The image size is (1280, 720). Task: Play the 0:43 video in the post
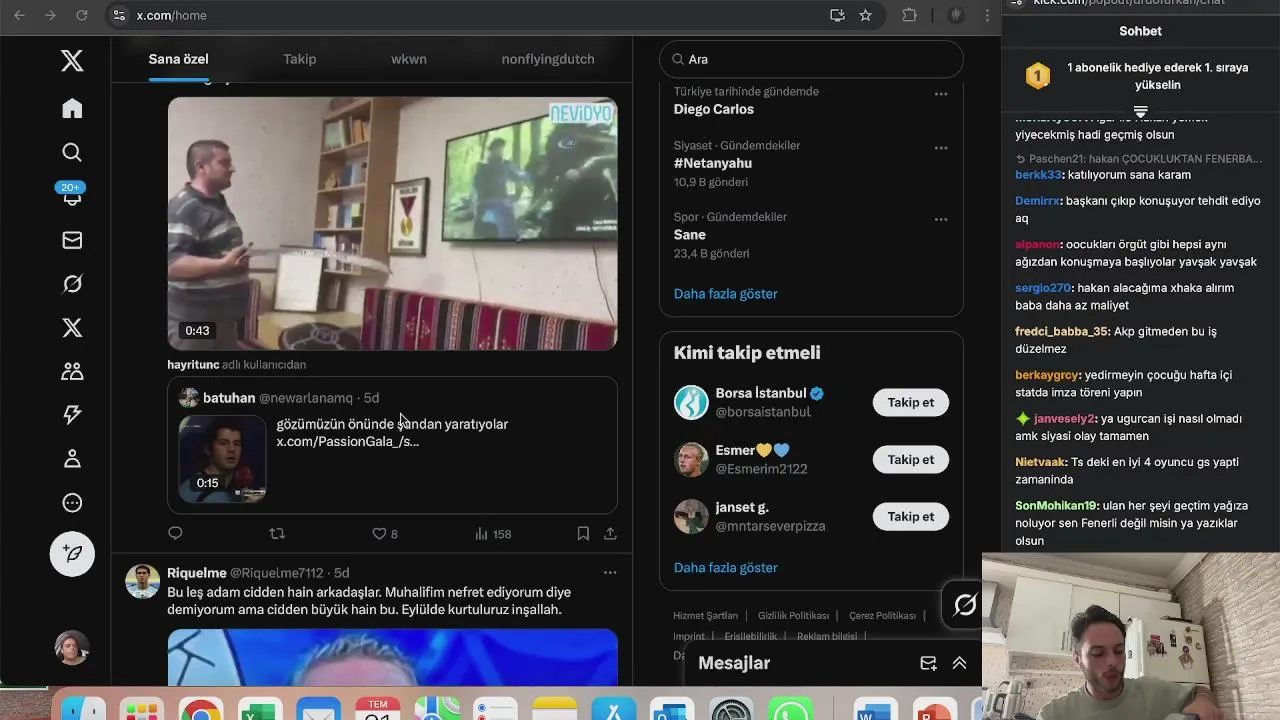pyautogui.click(x=392, y=223)
